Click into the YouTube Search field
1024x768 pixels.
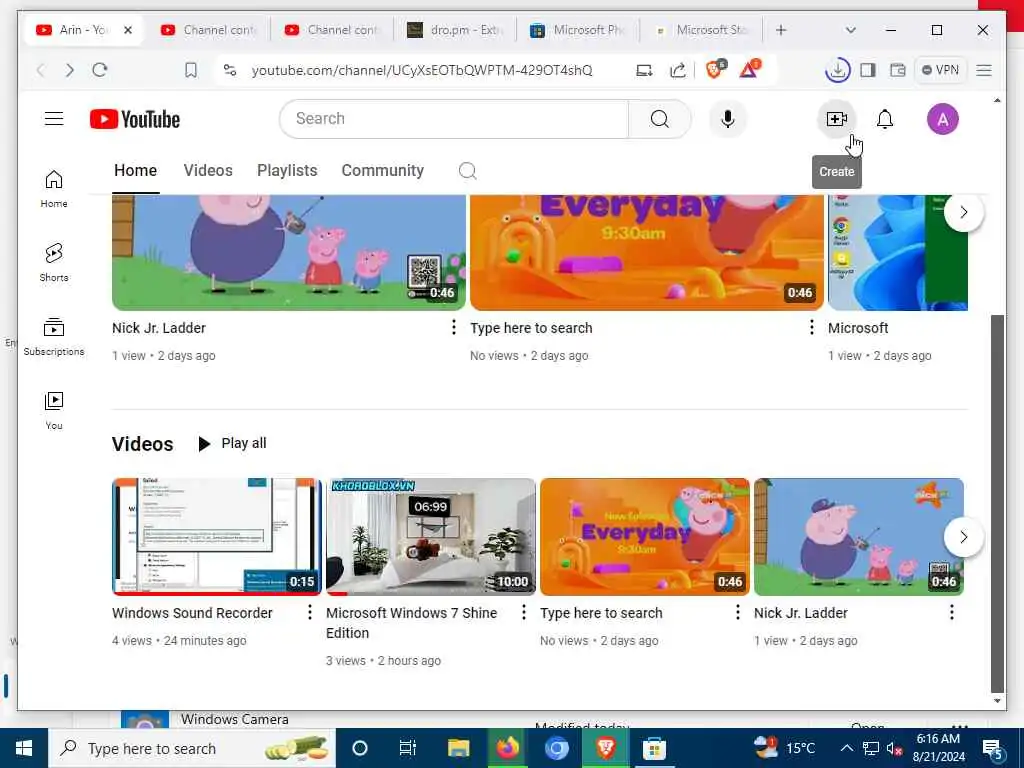coord(455,119)
